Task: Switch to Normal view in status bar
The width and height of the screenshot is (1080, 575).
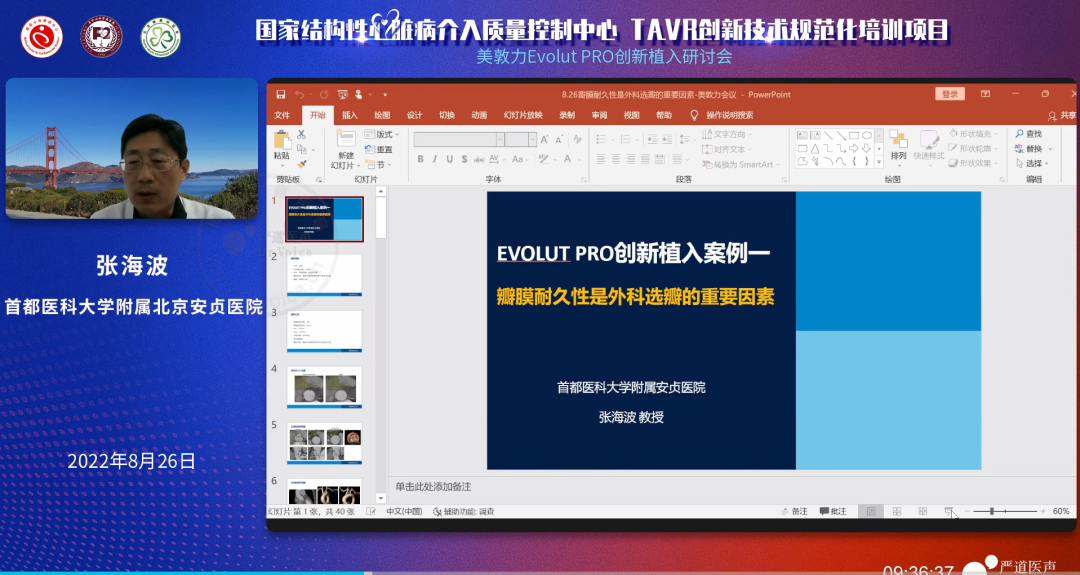Action: pyautogui.click(x=871, y=512)
